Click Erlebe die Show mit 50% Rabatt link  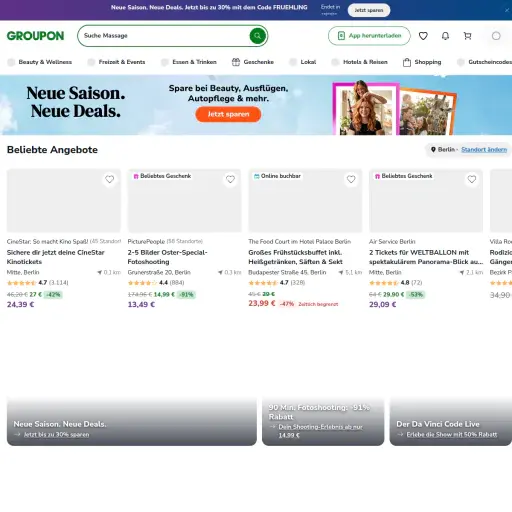(x=452, y=435)
